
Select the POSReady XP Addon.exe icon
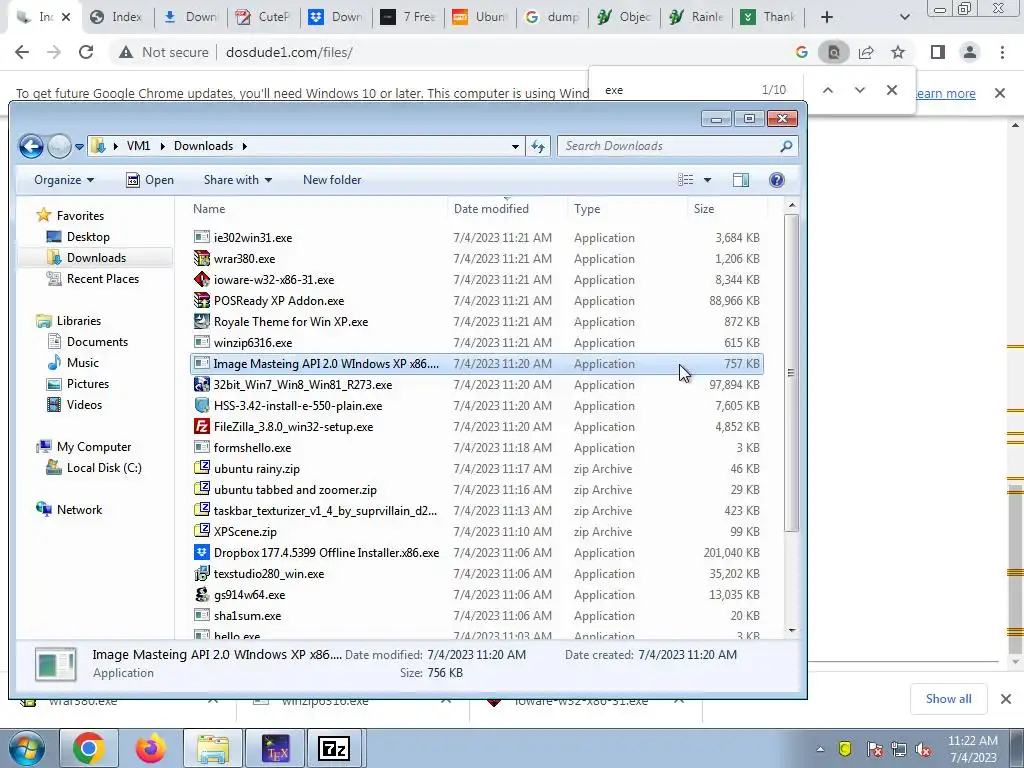202,300
